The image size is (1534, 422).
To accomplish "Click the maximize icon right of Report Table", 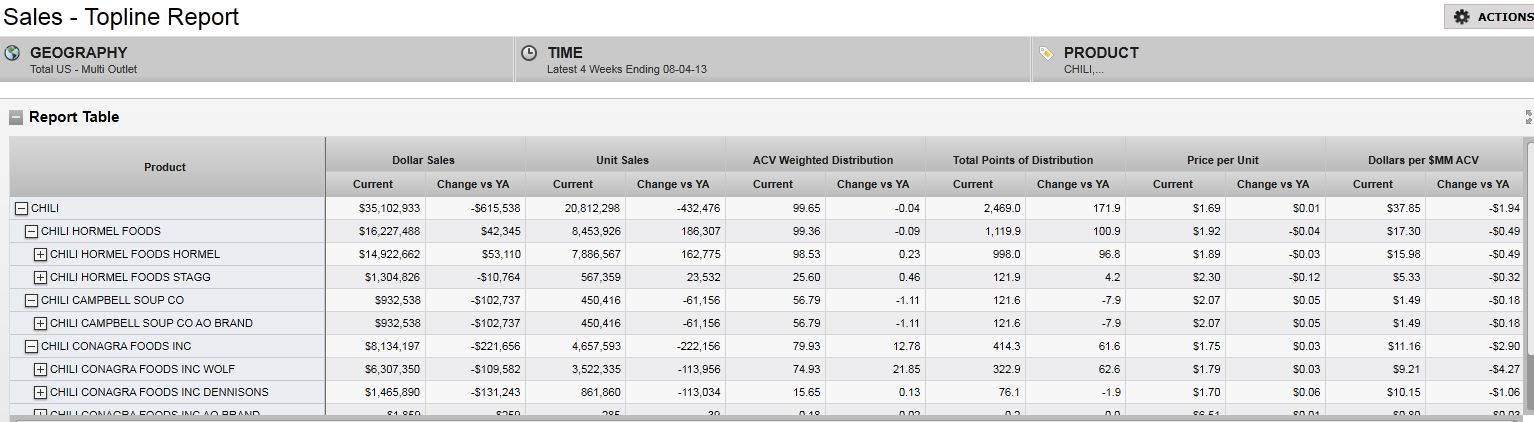I will click(1528, 117).
